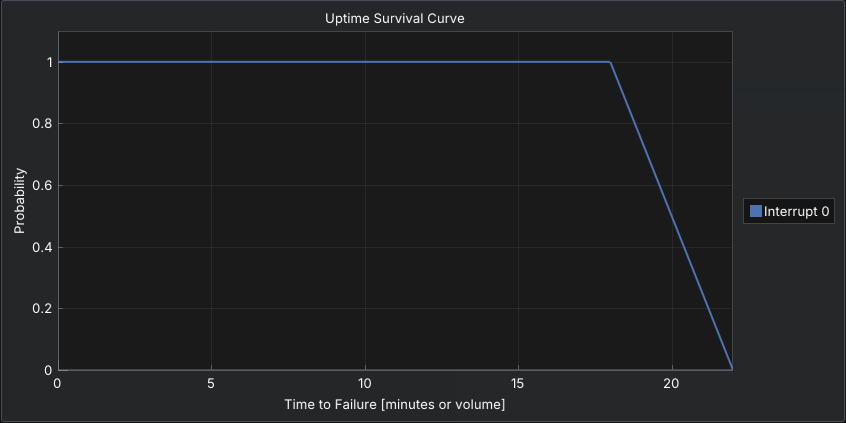Image resolution: width=846 pixels, height=423 pixels.
Task: Click the y-axis tick label 0.2
Action: 41,309
